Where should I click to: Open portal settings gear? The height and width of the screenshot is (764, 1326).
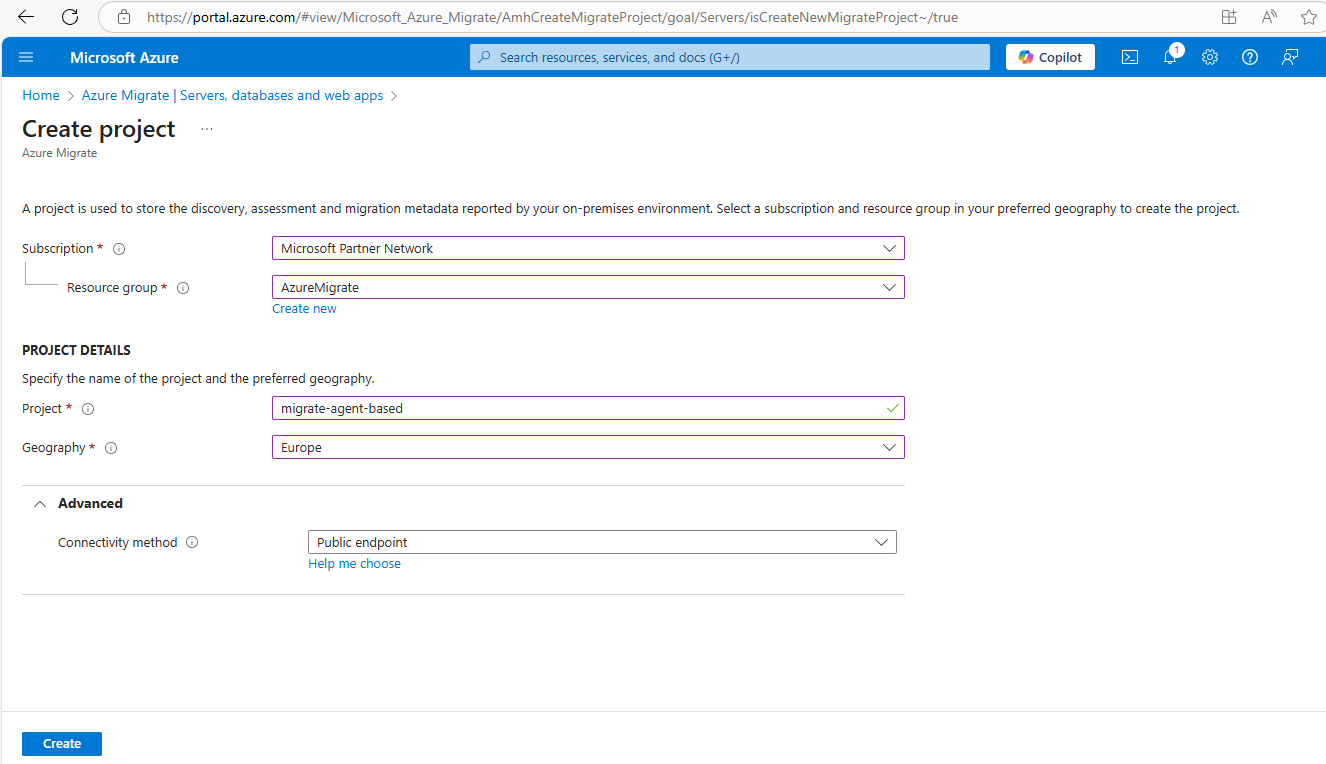click(x=1210, y=57)
